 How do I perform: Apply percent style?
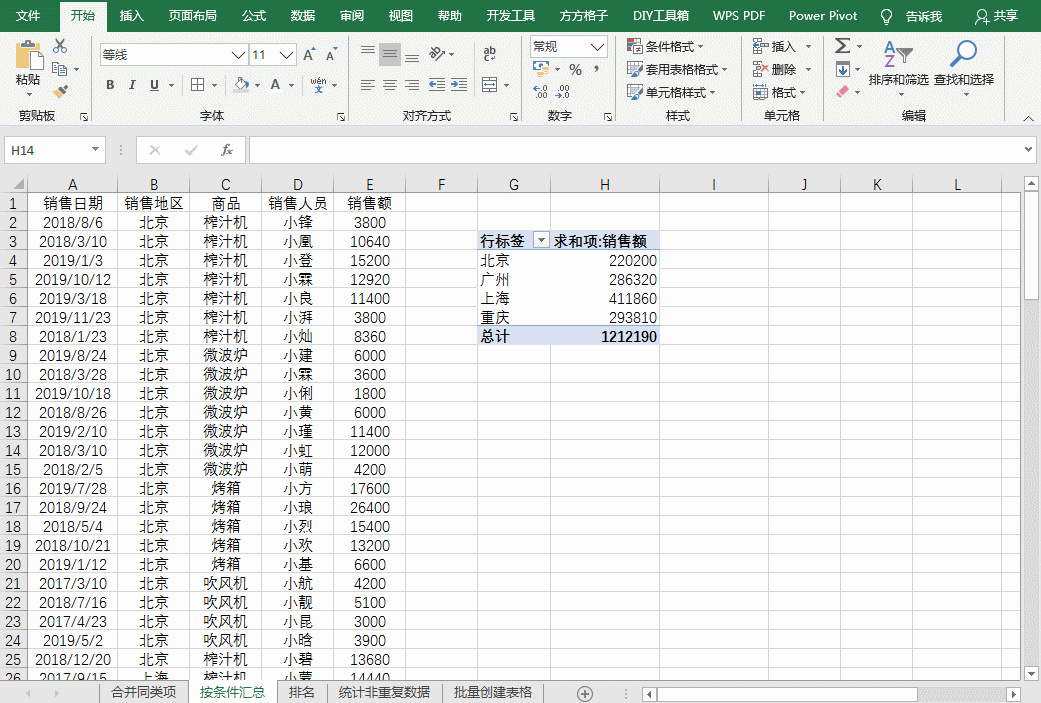click(x=576, y=69)
